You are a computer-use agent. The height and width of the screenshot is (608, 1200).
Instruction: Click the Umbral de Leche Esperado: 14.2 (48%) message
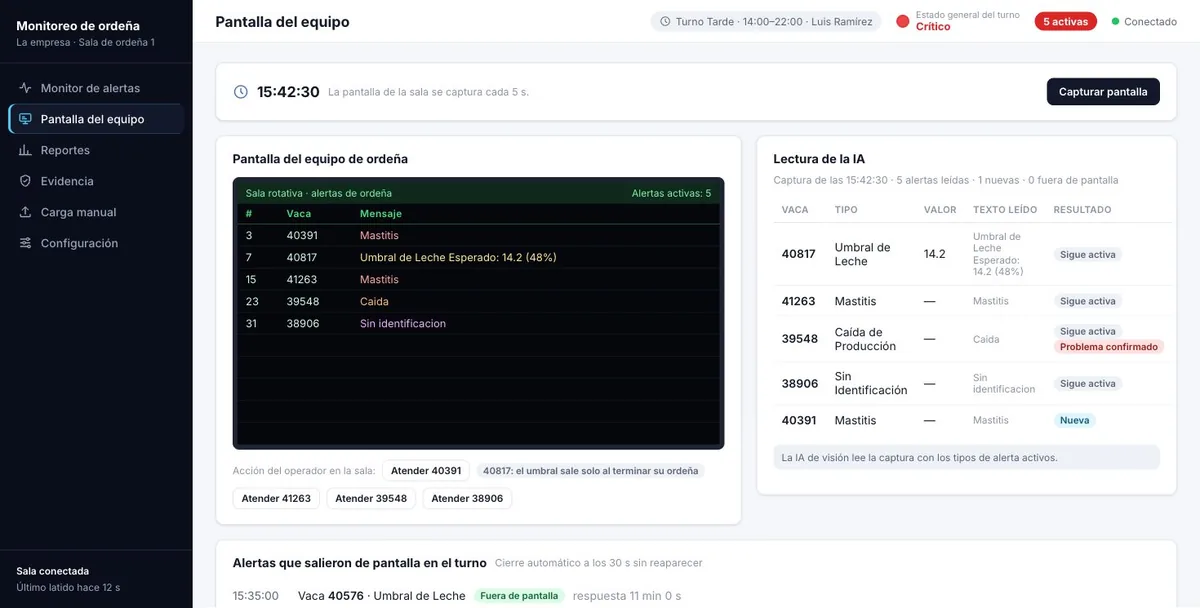pyautogui.click(x=458, y=257)
